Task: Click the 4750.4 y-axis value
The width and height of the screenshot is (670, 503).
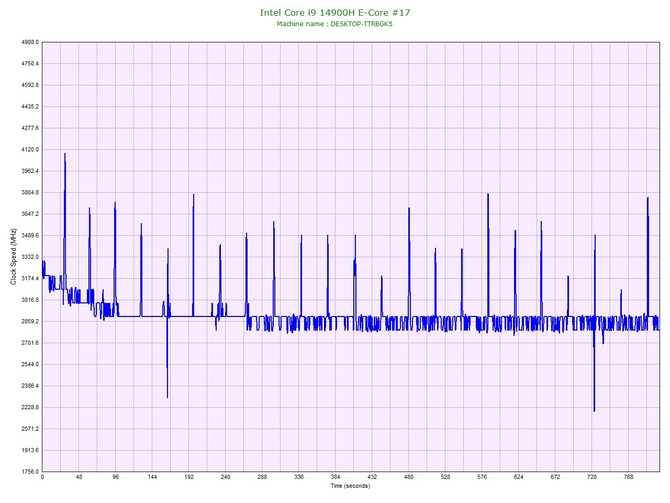Action: (x=30, y=64)
